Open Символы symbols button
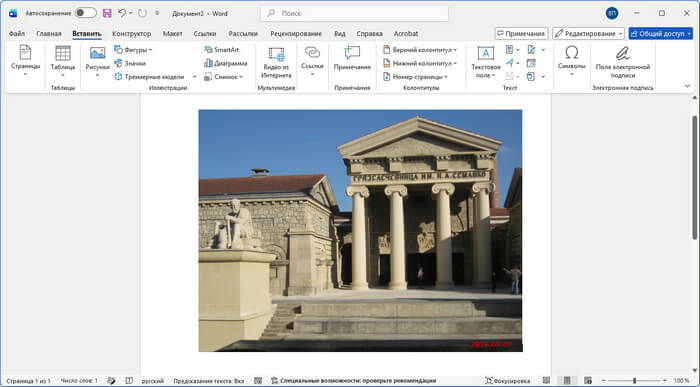Image resolution: width=700 pixels, height=387 pixels. point(571,61)
